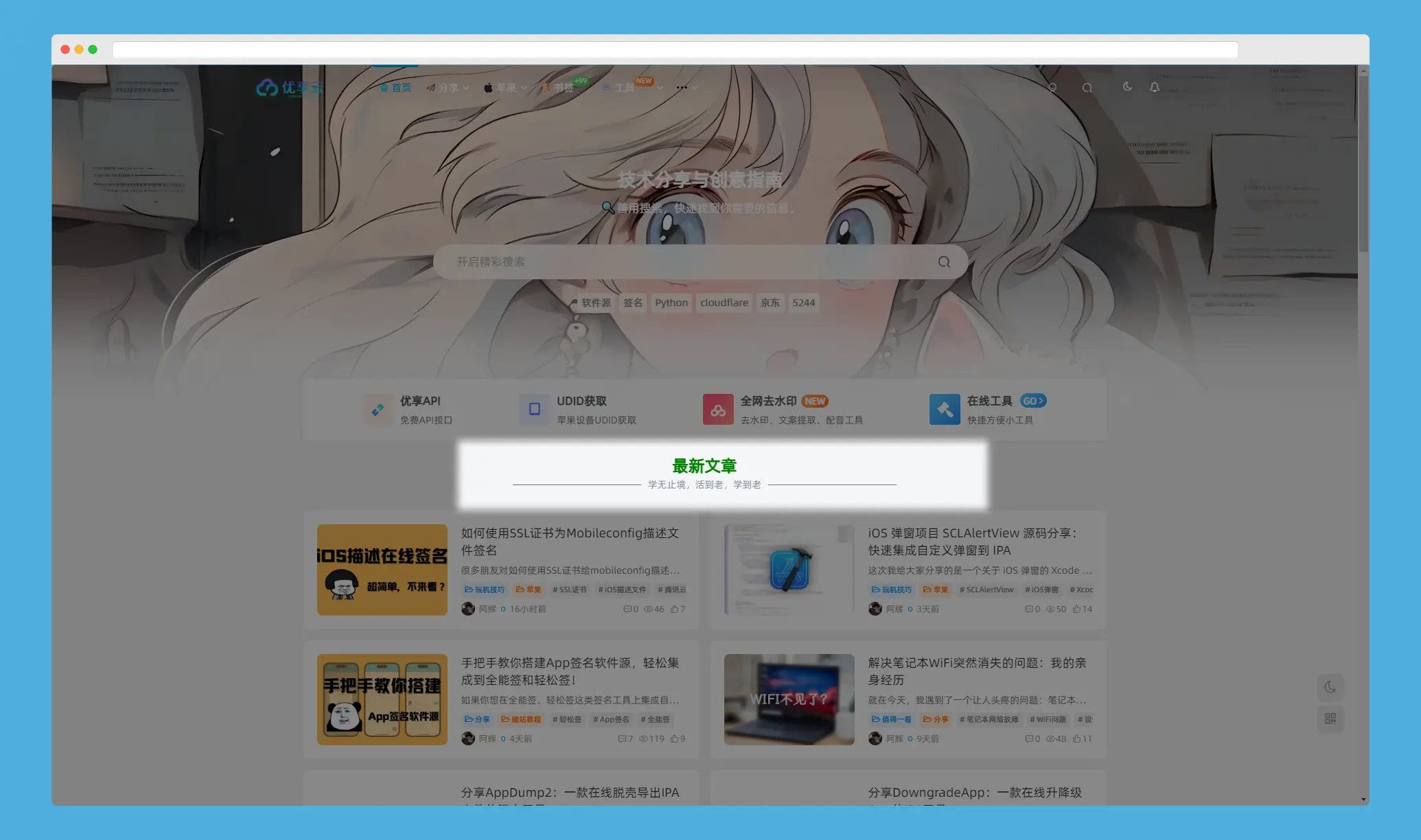The width and height of the screenshot is (1421, 840).
Task: Click like icon on 搭建App签名软件源 article
Action: tap(674, 739)
